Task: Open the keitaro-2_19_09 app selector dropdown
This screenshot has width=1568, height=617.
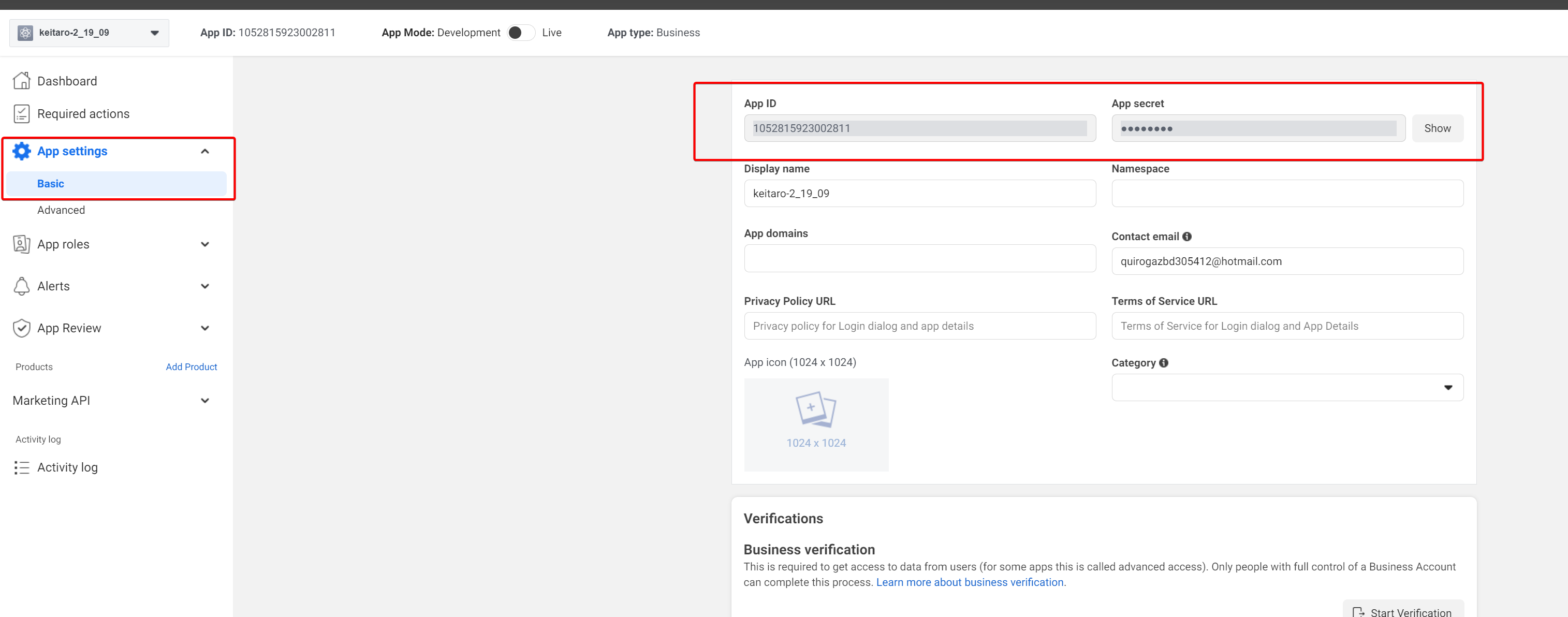Action: tap(90, 33)
